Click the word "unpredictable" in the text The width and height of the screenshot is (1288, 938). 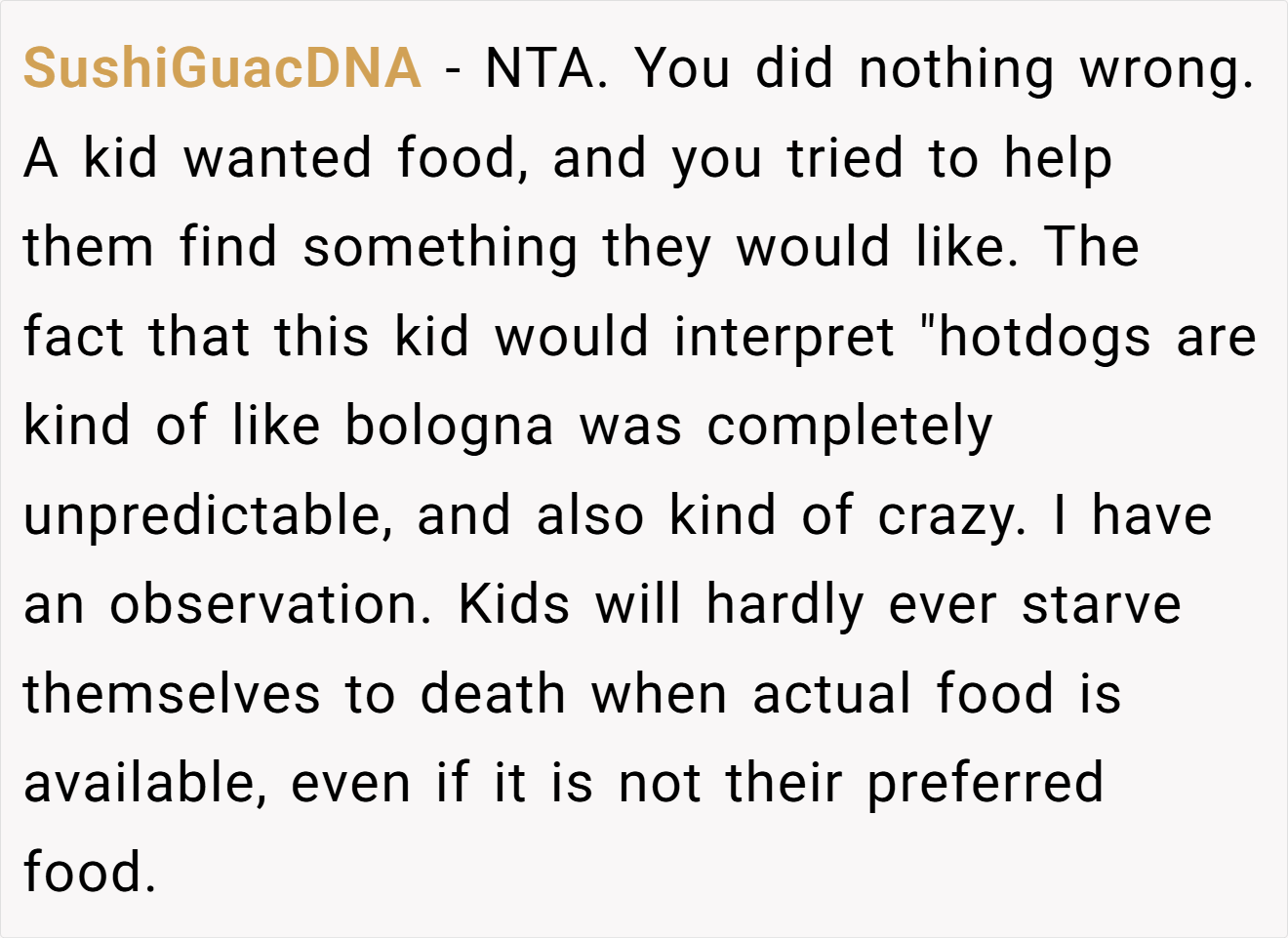[x=202, y=517]
